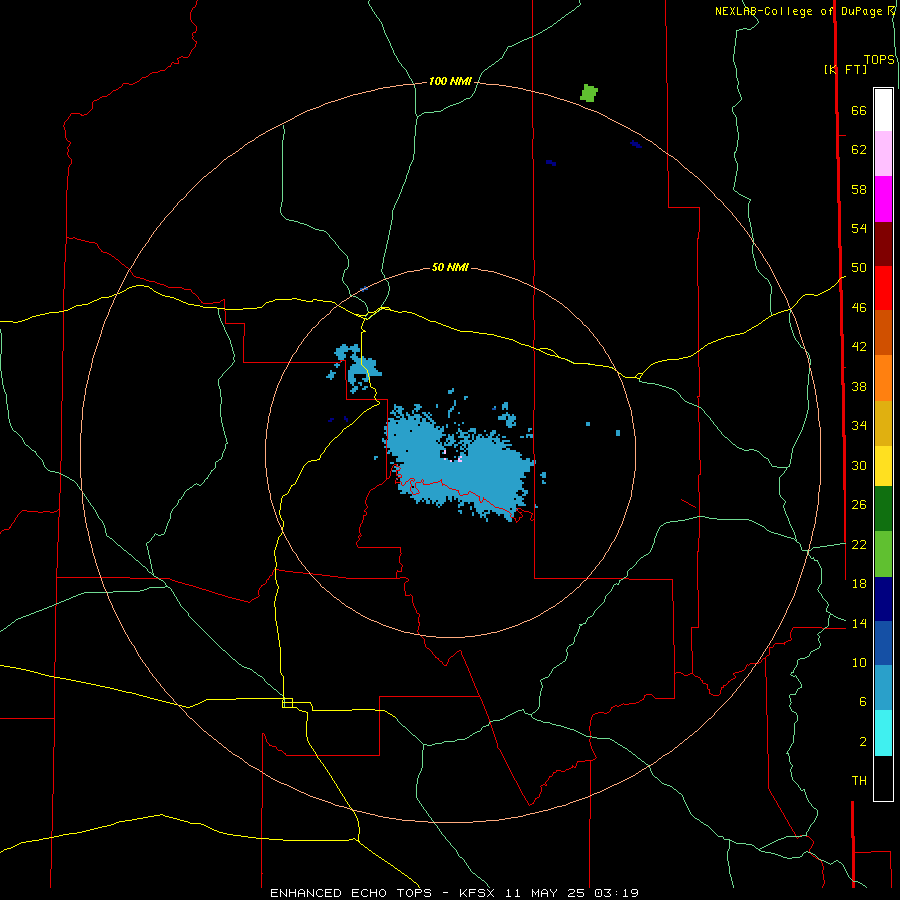Click the '58' legend value
Image resolution: width=900 pixels, height=900 pixels.
click(x=859, y=189)
